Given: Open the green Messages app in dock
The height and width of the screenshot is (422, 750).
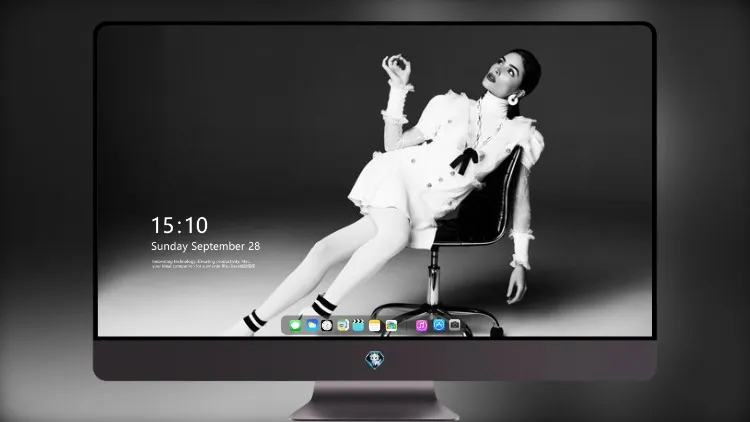Looking at the screenshot, I should click(x=295, y=325).
